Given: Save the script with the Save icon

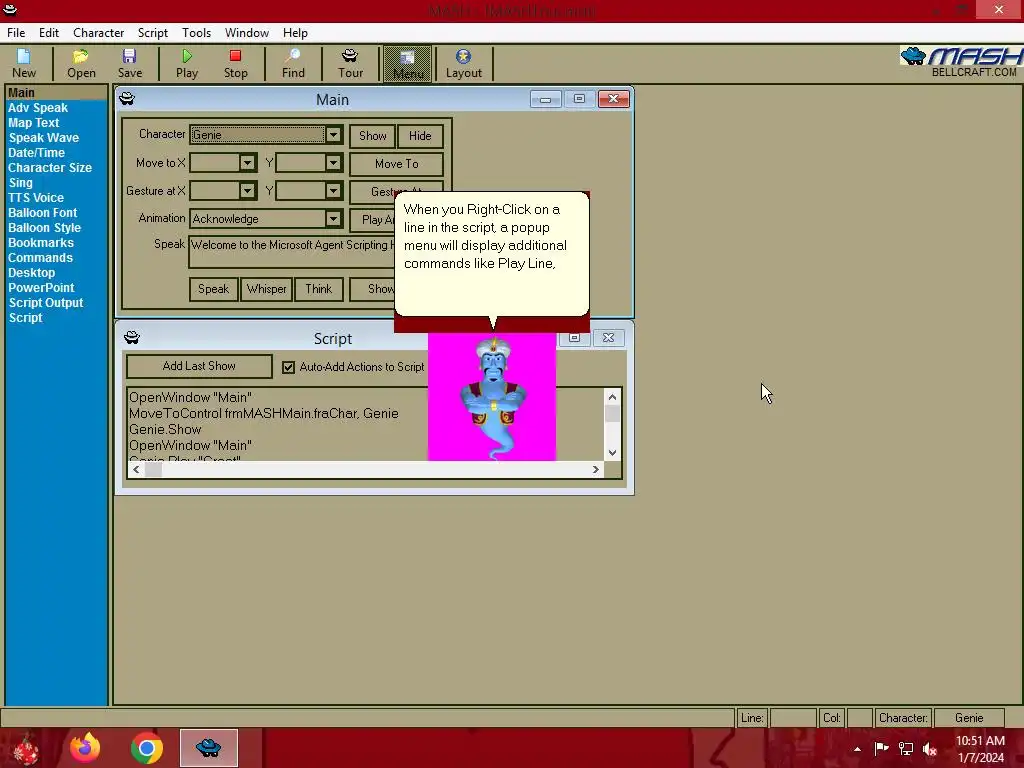Looking at the screenshot, I should [x=130, y=63].
